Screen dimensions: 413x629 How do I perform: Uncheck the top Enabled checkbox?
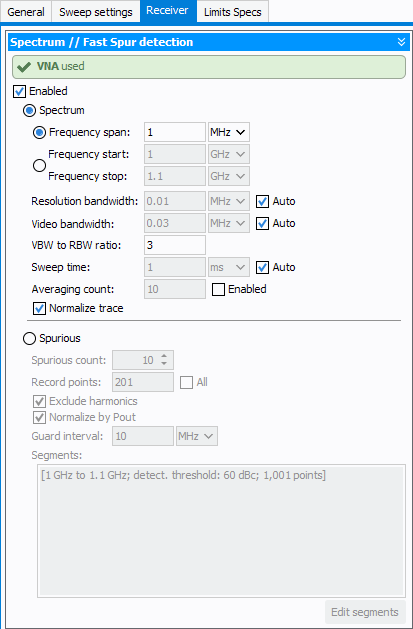point(20,91)
